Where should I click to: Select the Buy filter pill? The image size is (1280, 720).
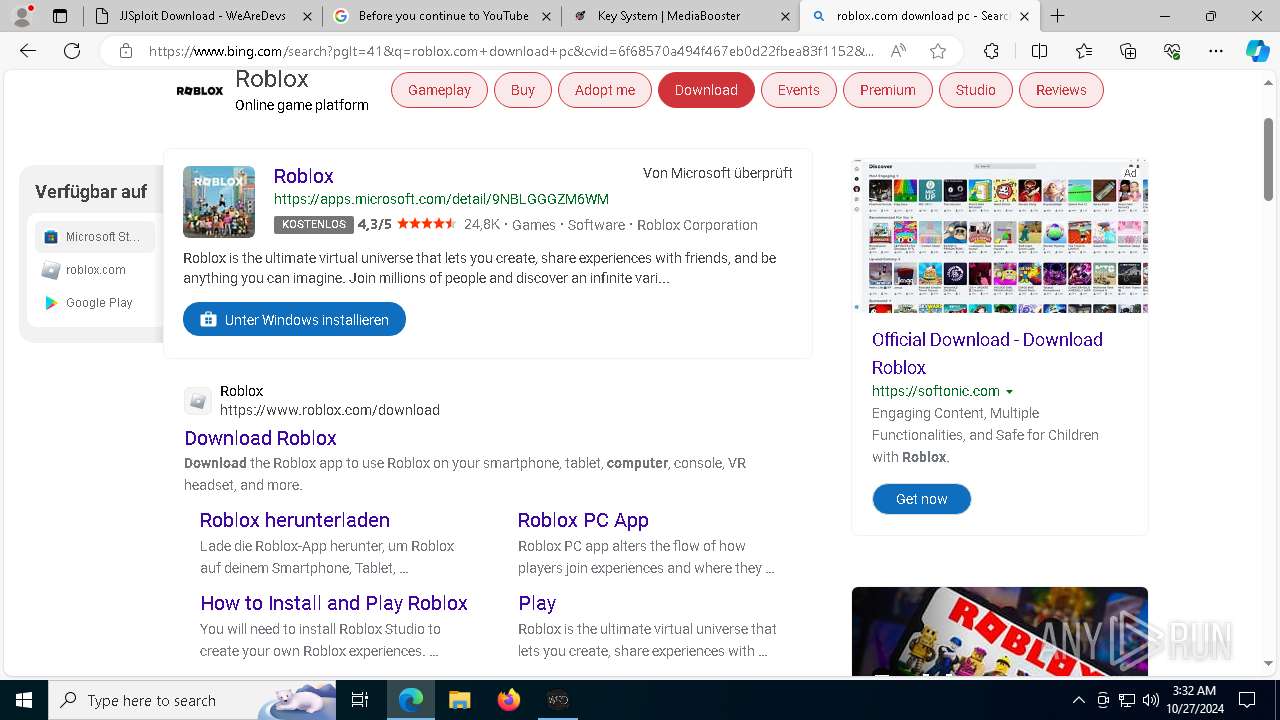(523, 90)
